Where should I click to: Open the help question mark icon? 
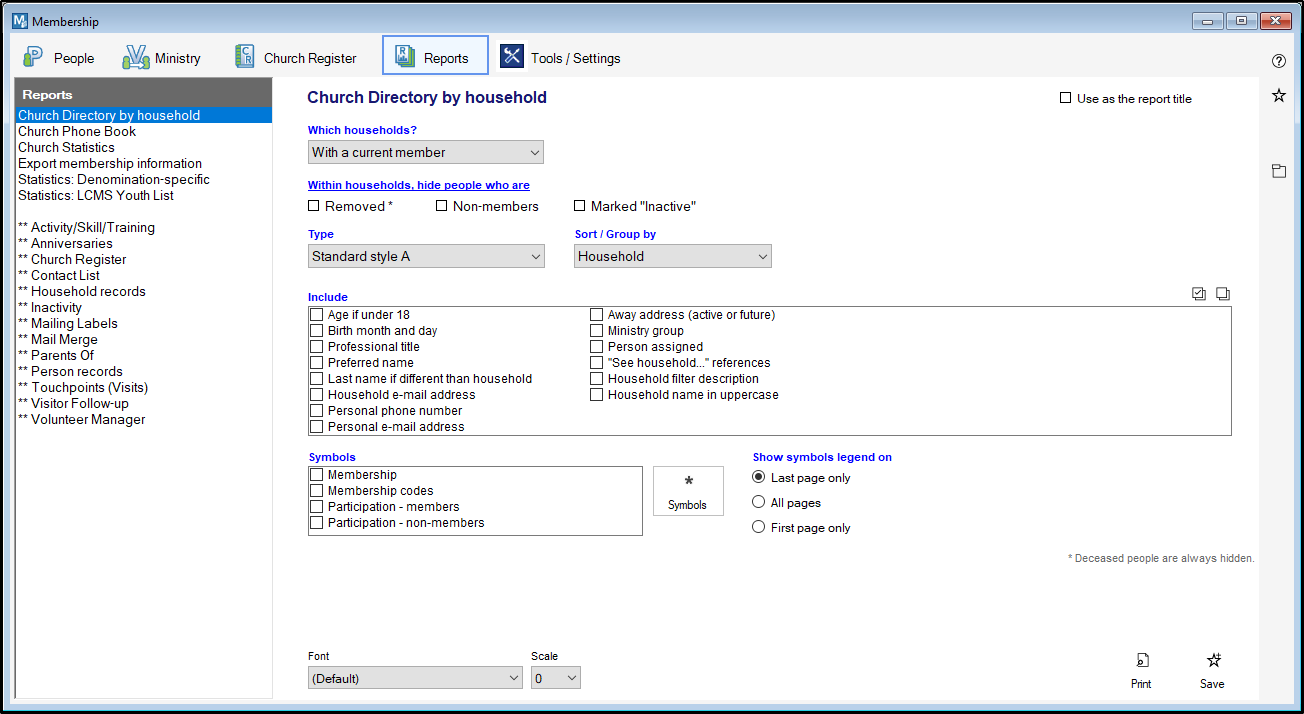coord(1278,61)
